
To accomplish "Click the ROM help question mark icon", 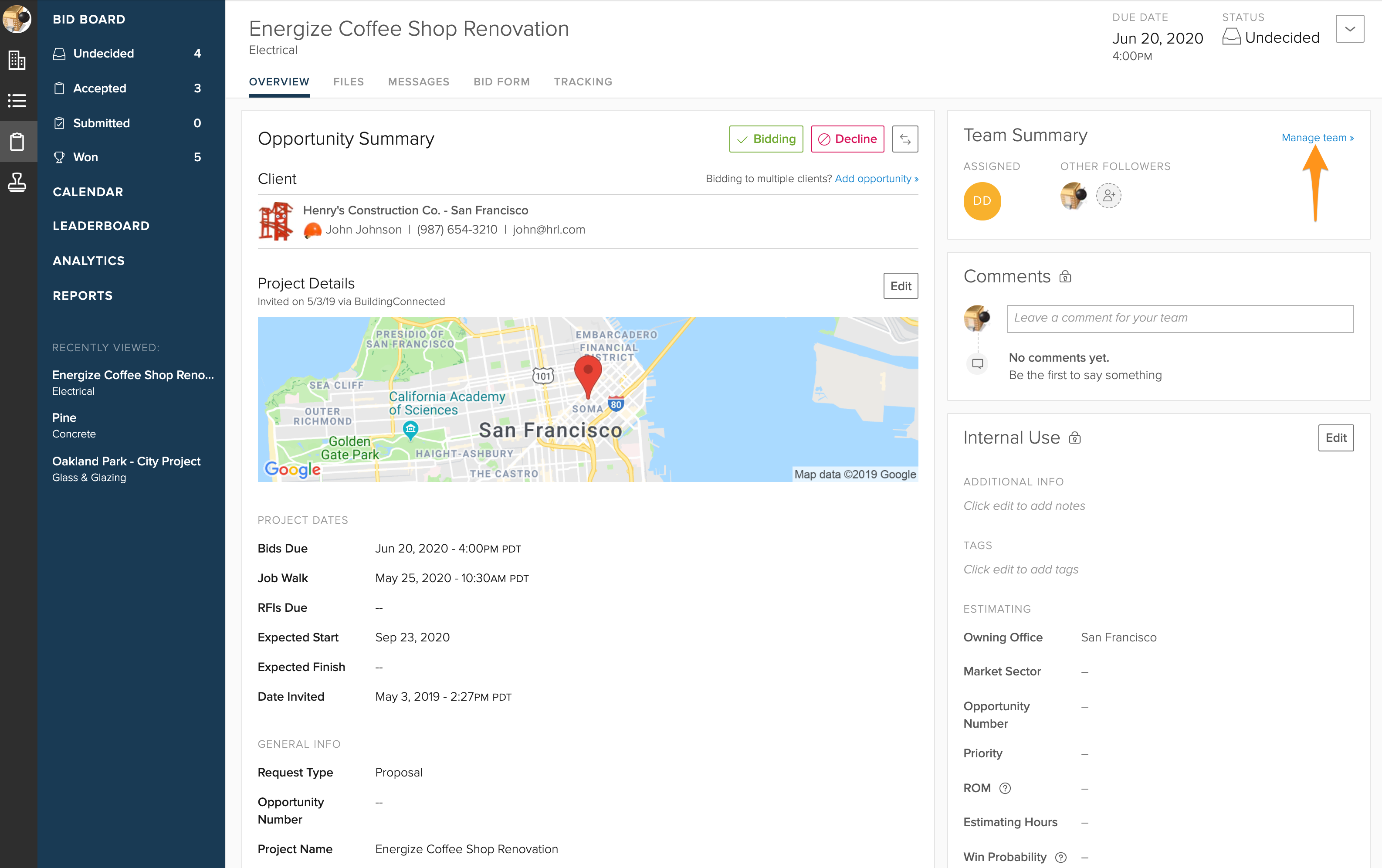I will [1005, 788].
